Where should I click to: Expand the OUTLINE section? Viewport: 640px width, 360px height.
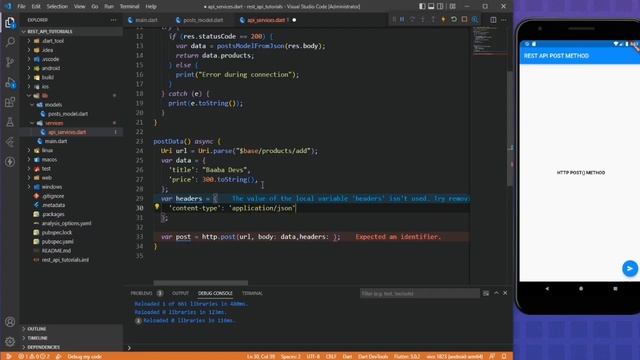point(71,329)
